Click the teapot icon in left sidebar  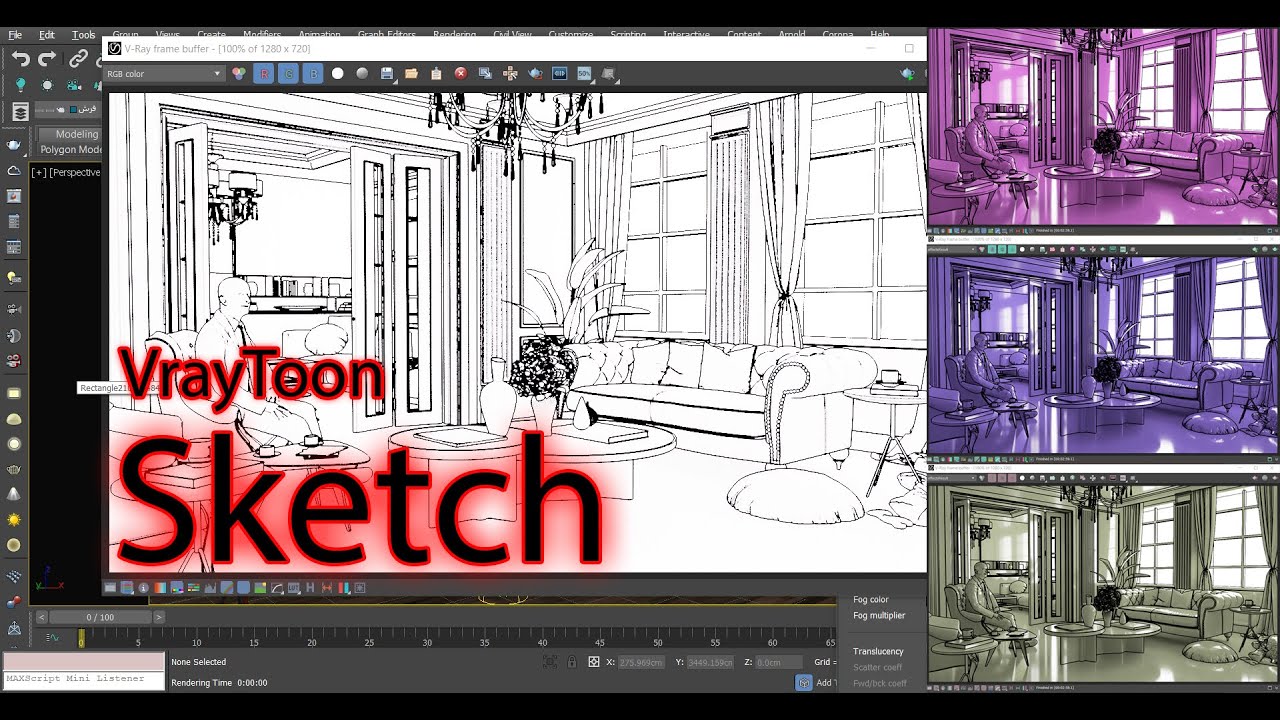click(x=14, y=146)
